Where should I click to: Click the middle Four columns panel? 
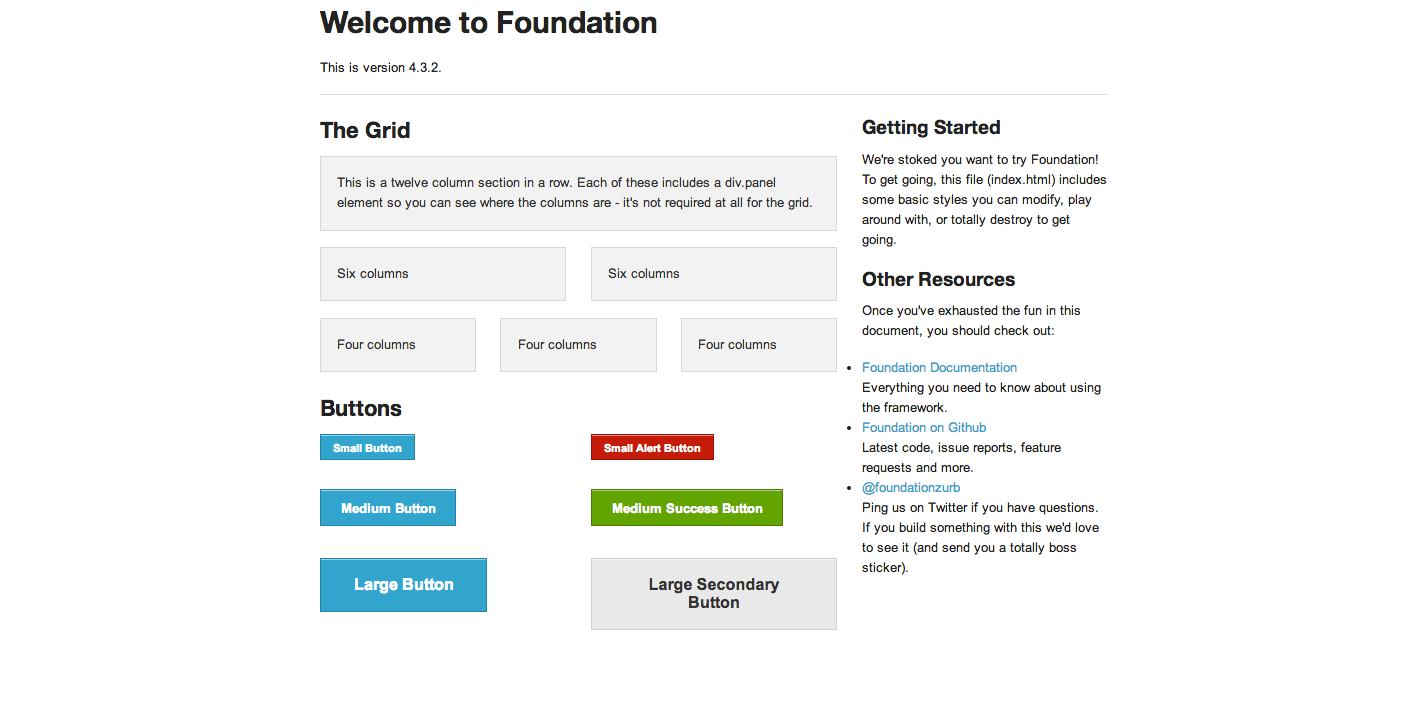click(x=578, y=344)
